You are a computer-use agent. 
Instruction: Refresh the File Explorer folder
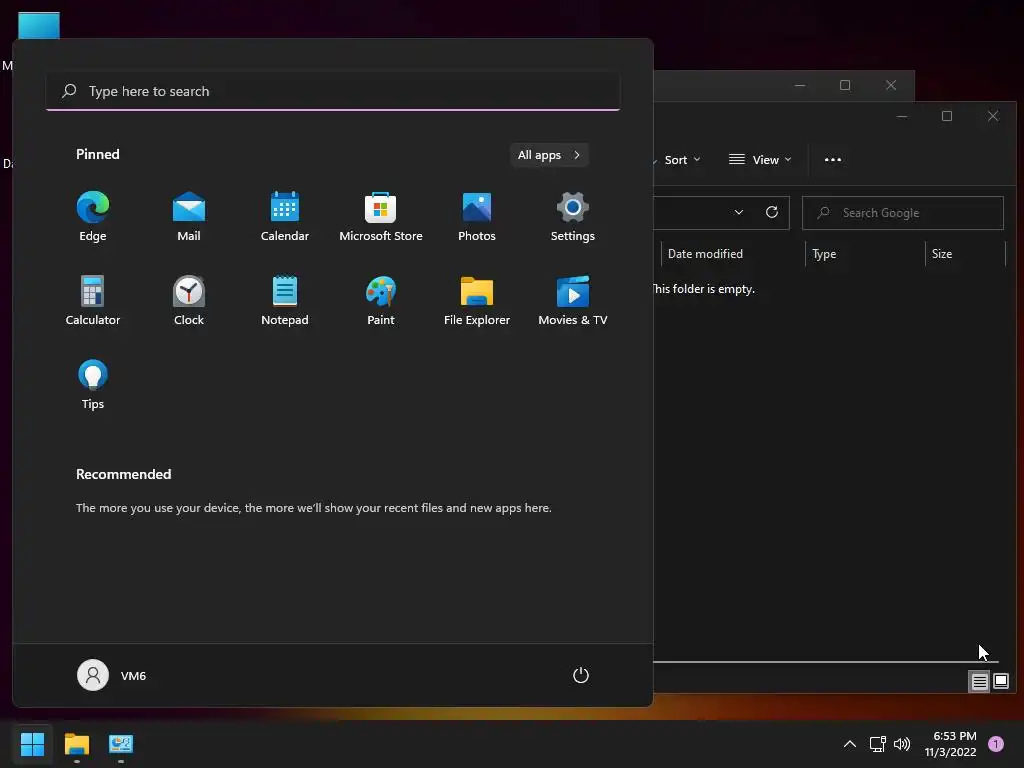pos(772,213)
